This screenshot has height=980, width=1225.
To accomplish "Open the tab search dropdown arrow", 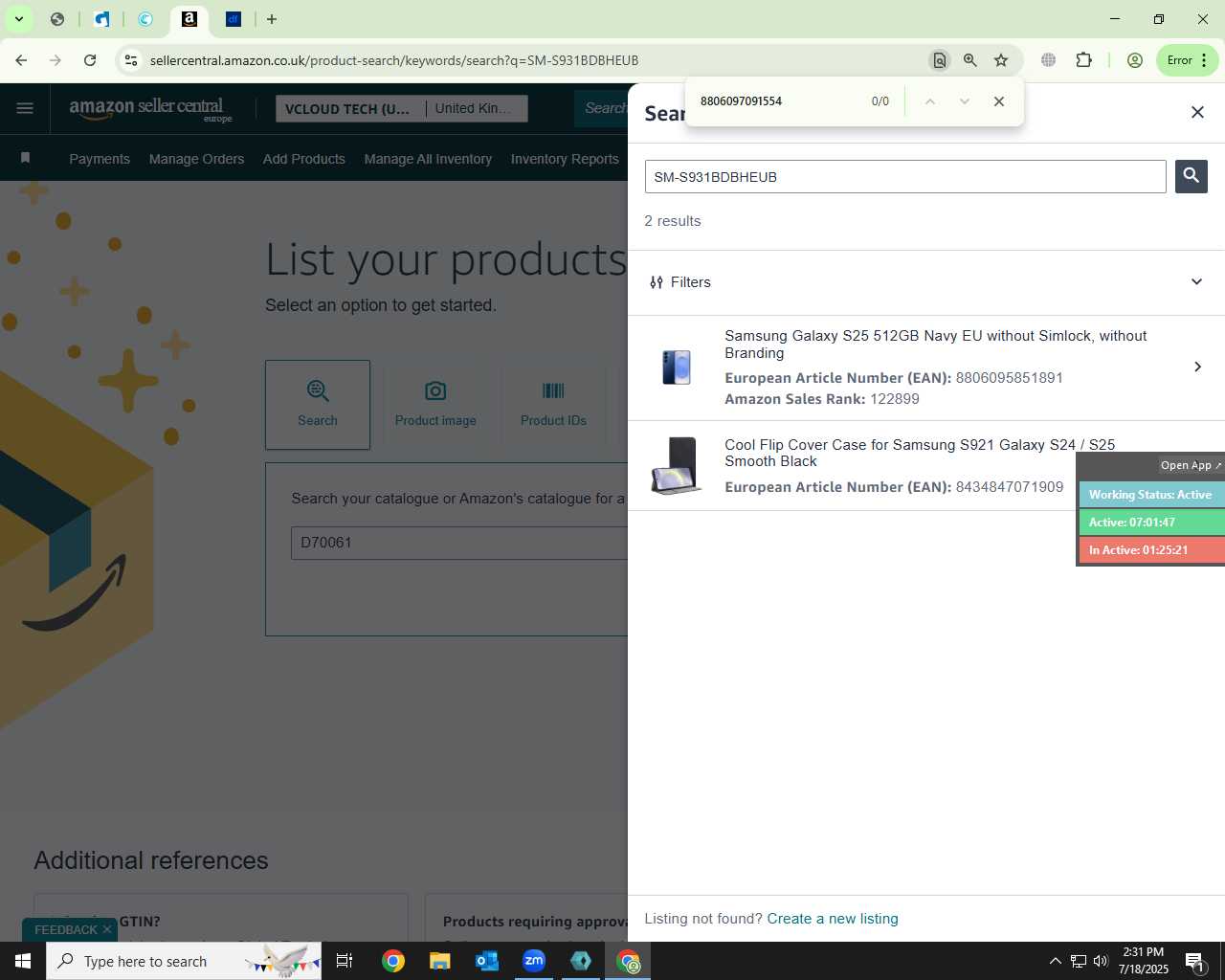I will [18, 19].
